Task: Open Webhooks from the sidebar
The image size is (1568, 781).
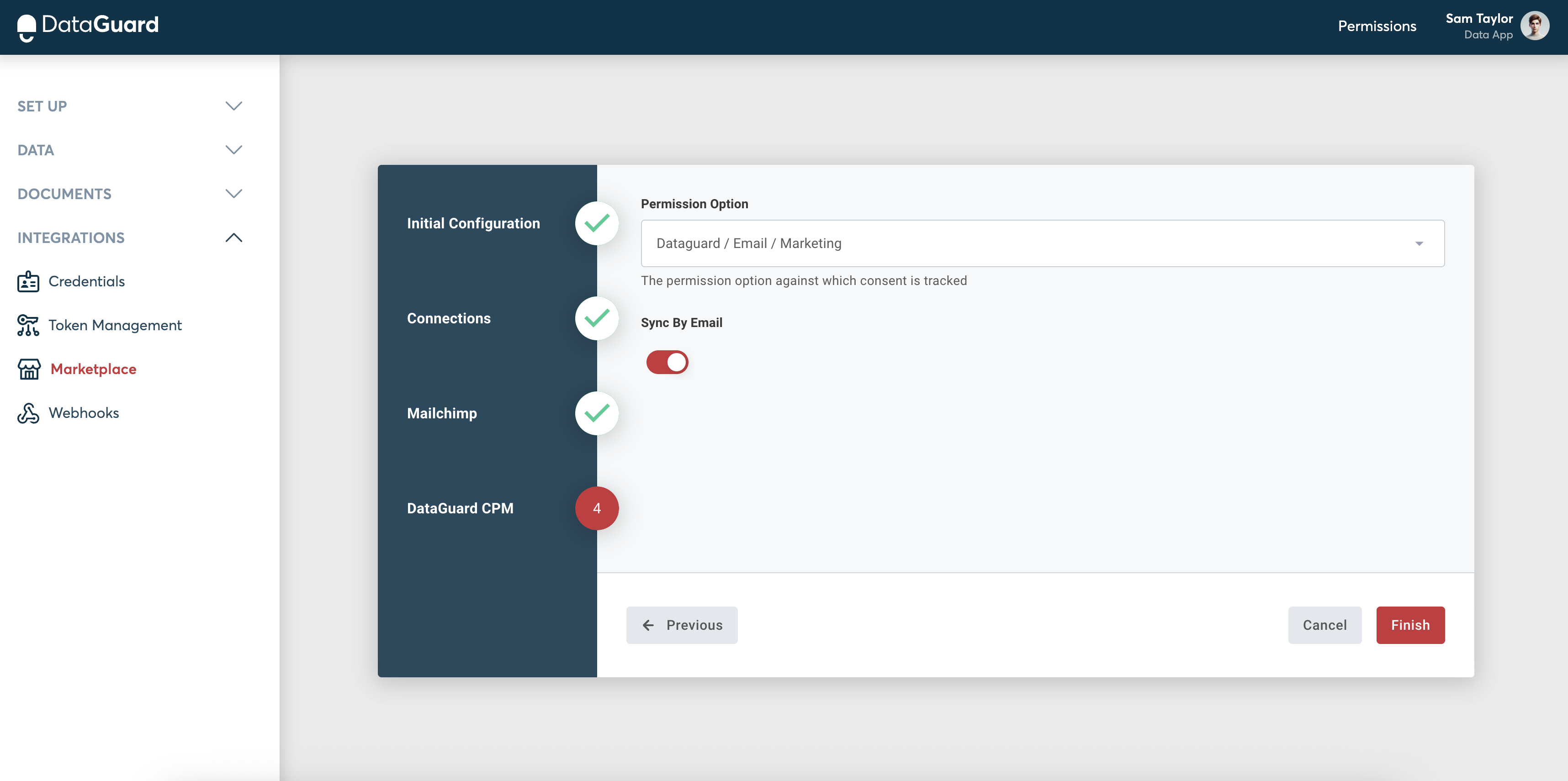Action: pos(84,413)
